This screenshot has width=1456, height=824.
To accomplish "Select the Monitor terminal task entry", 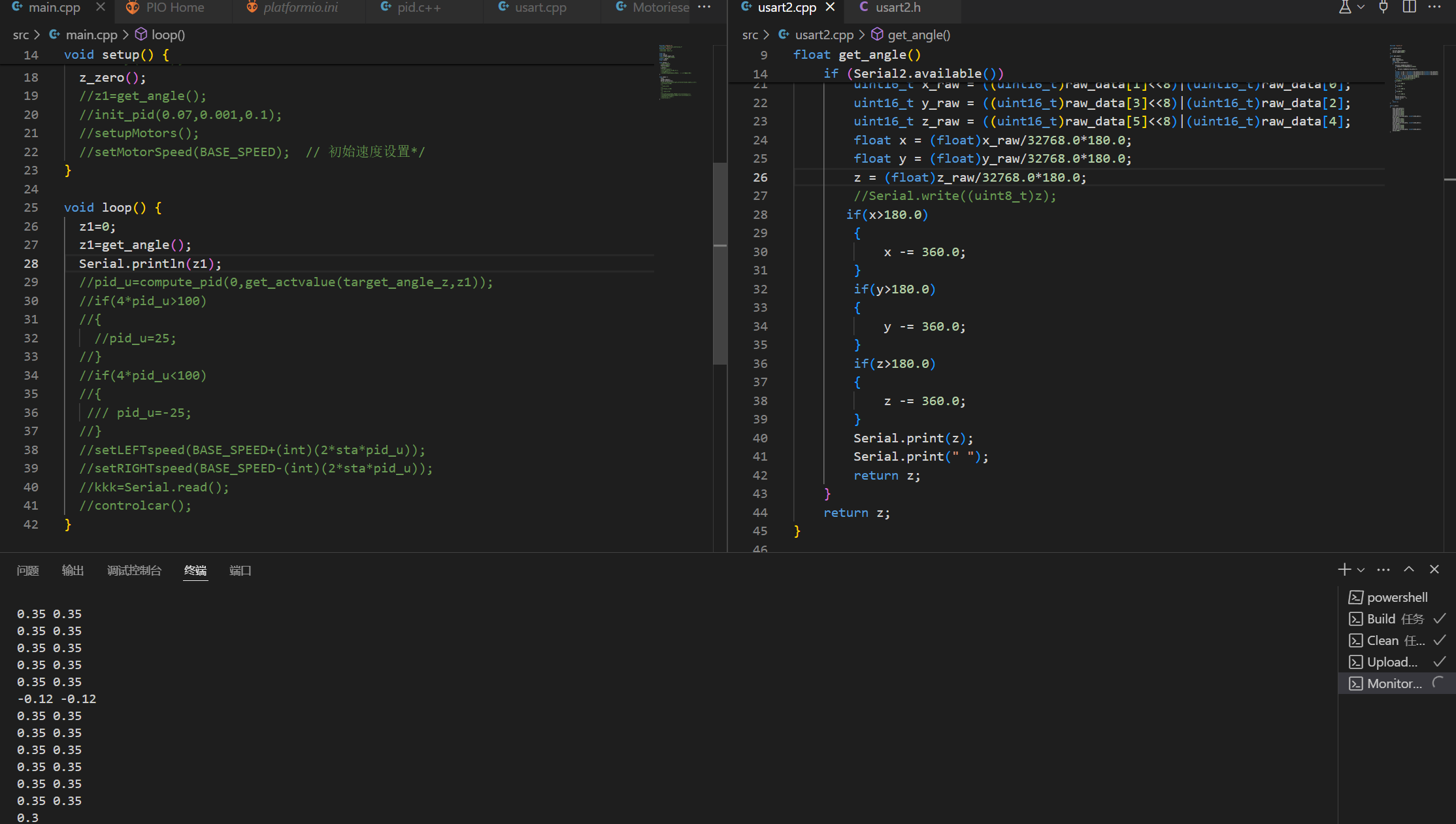I will (x=1394, y=684).
